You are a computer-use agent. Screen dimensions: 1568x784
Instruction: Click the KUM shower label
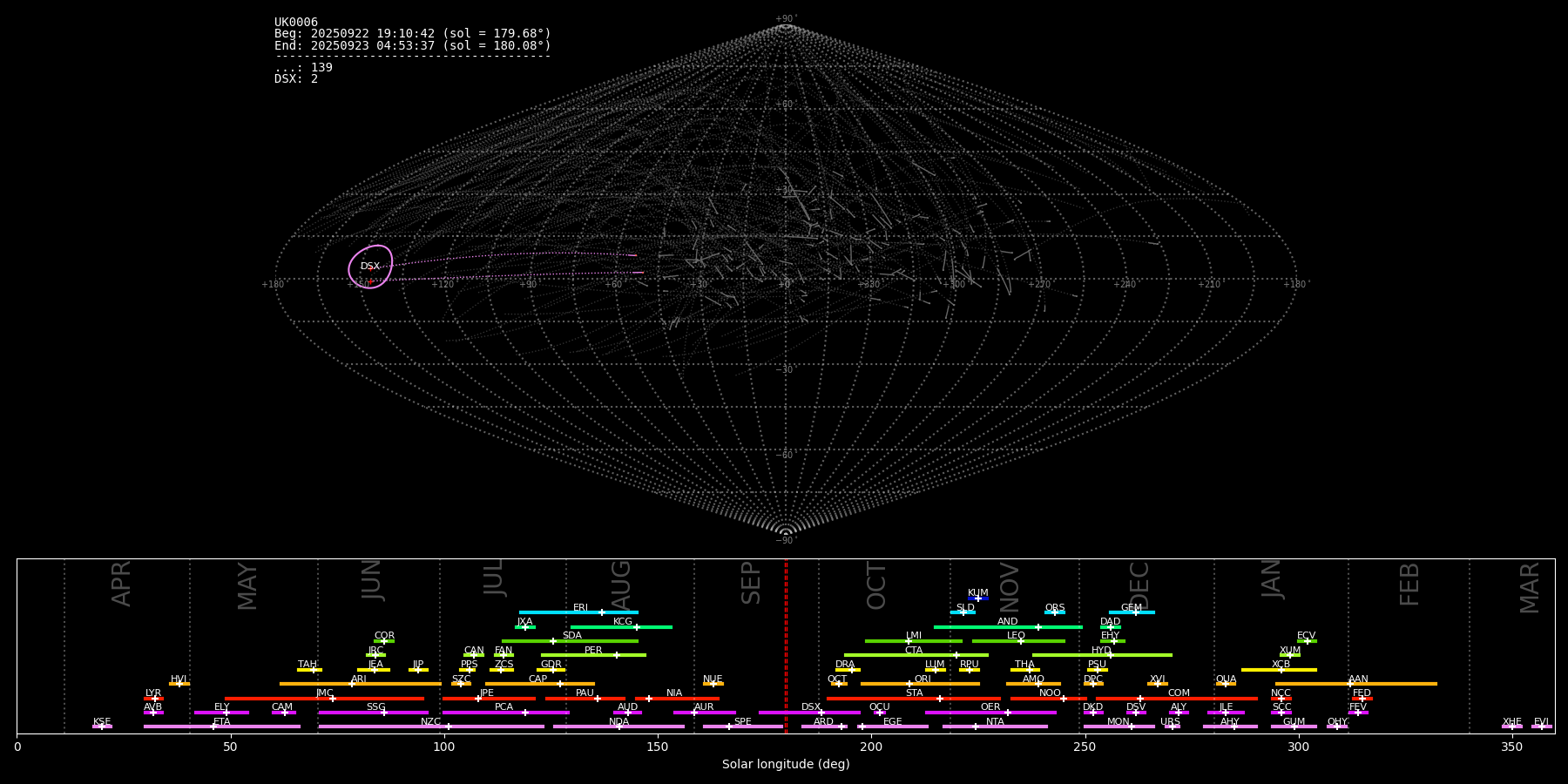click(x=978, y=593)
